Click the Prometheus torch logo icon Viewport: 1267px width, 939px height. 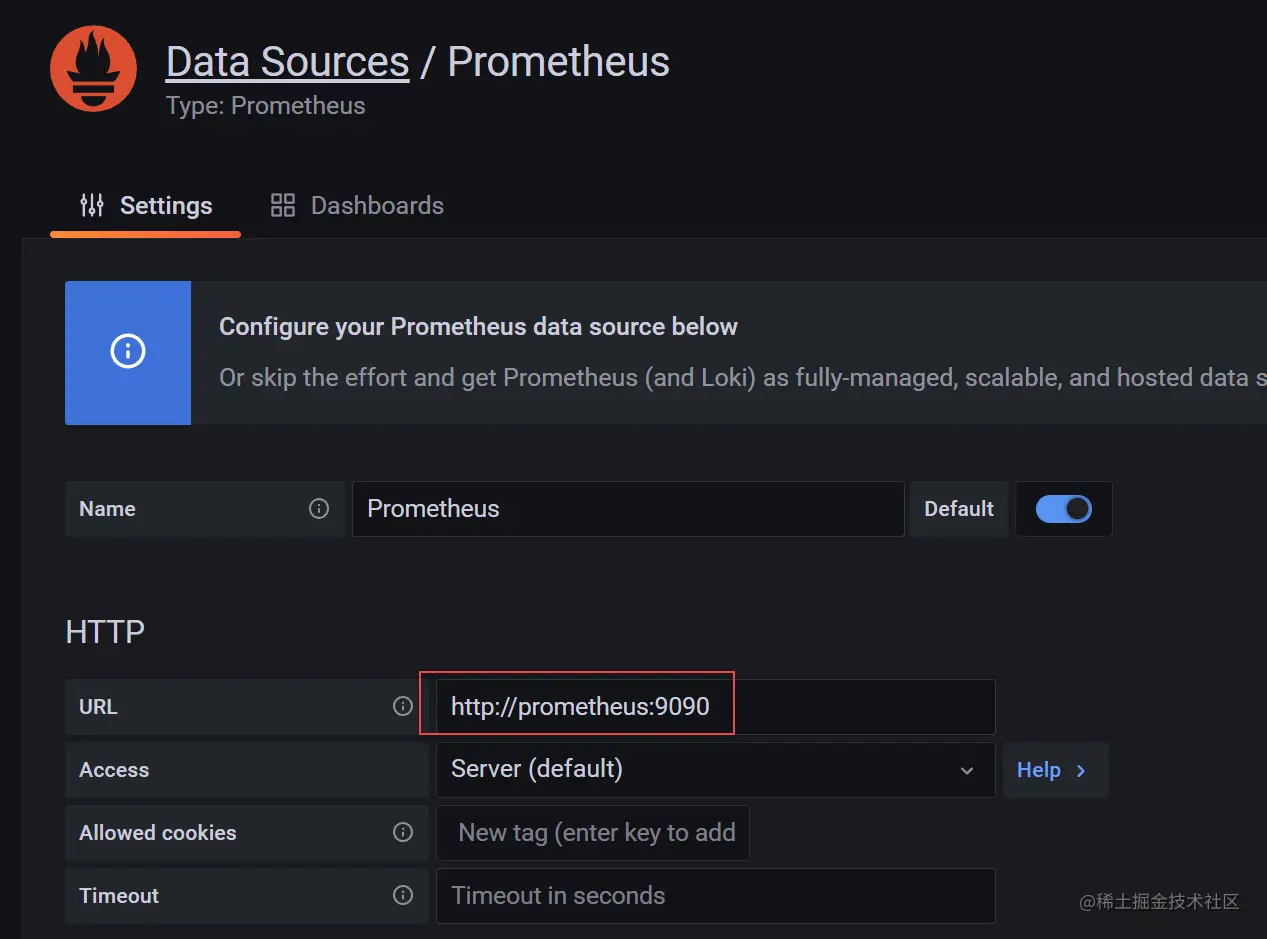(x=93, y=69)
